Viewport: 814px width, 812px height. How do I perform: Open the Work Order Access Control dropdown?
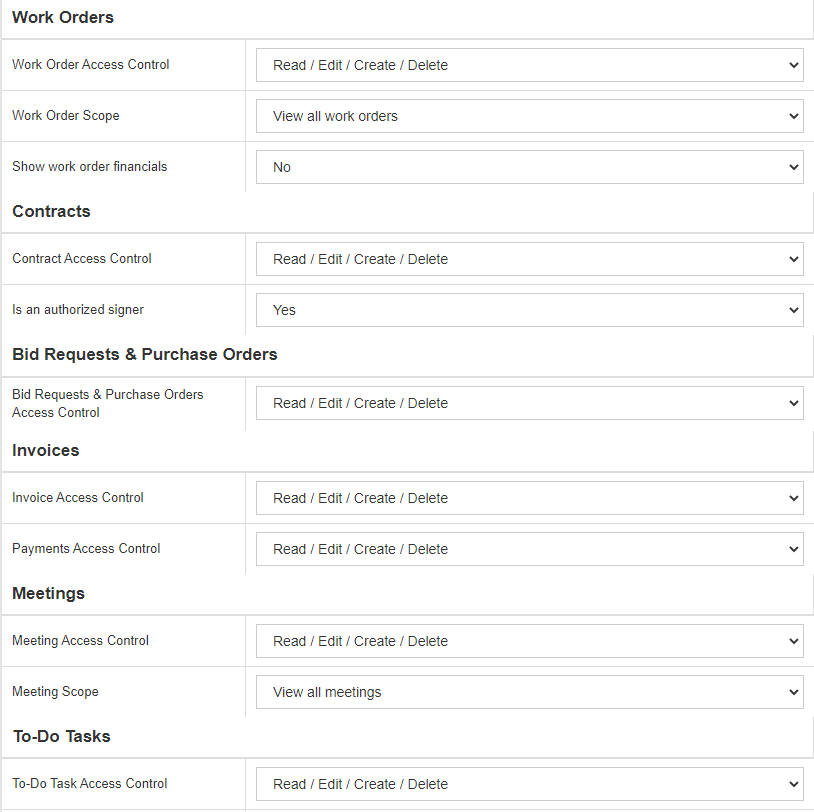529,65
